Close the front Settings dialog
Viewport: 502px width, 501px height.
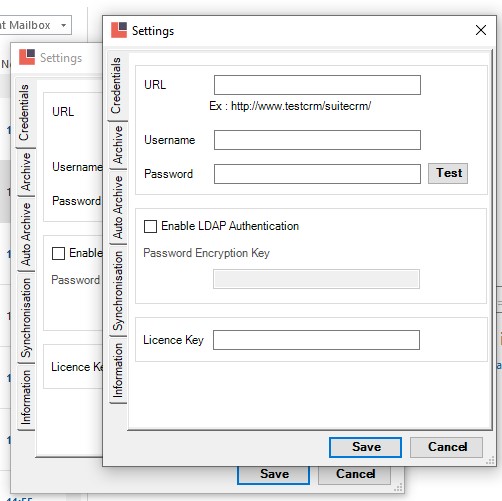point(481,30)
